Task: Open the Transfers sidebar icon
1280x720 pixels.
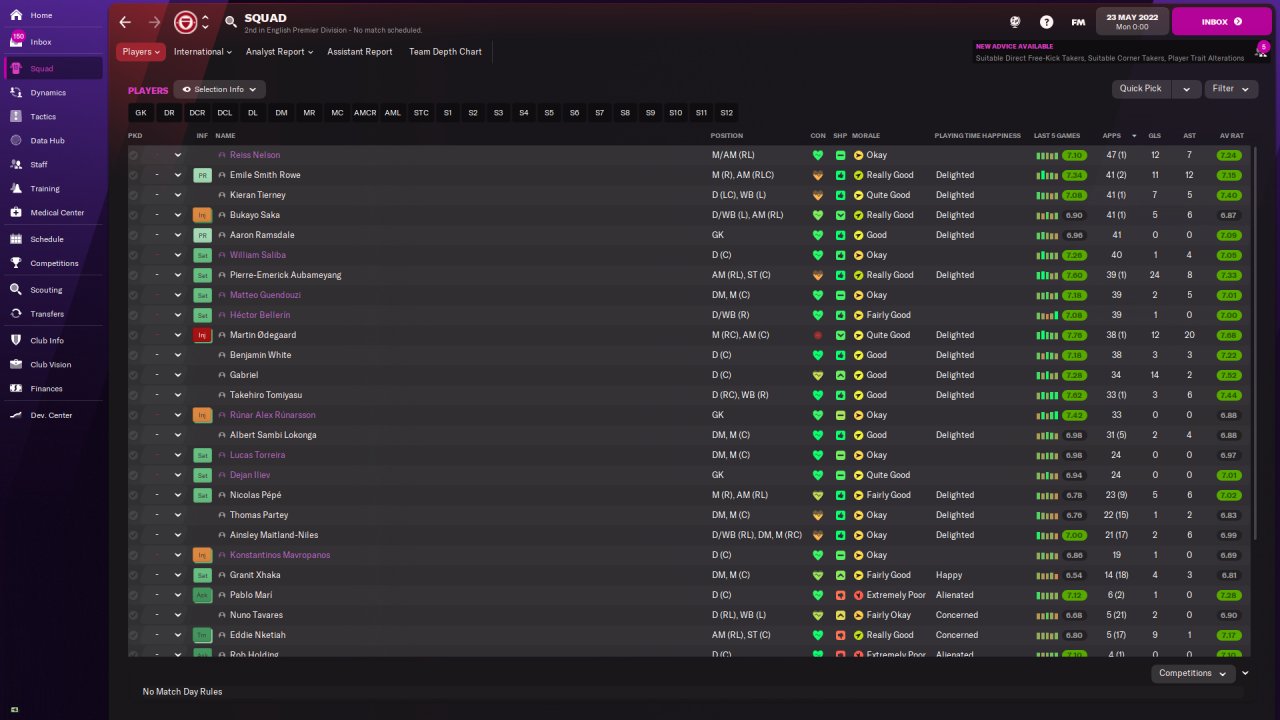Action: click(x=16, y=313)
